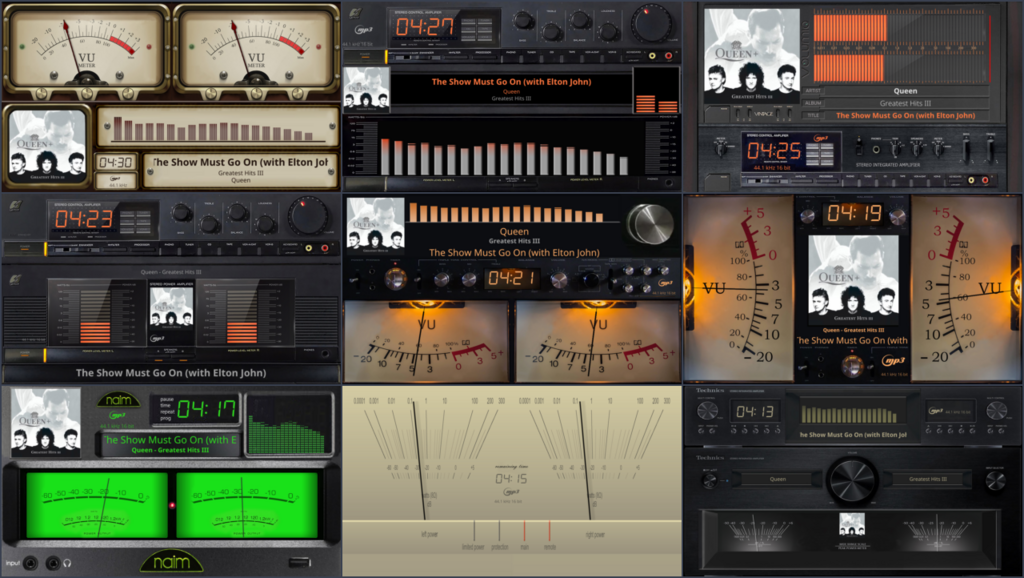This screenshot has width=1024, height=578.
Task: Click the 04:25 time display
Action: click(x=775, y=151)
